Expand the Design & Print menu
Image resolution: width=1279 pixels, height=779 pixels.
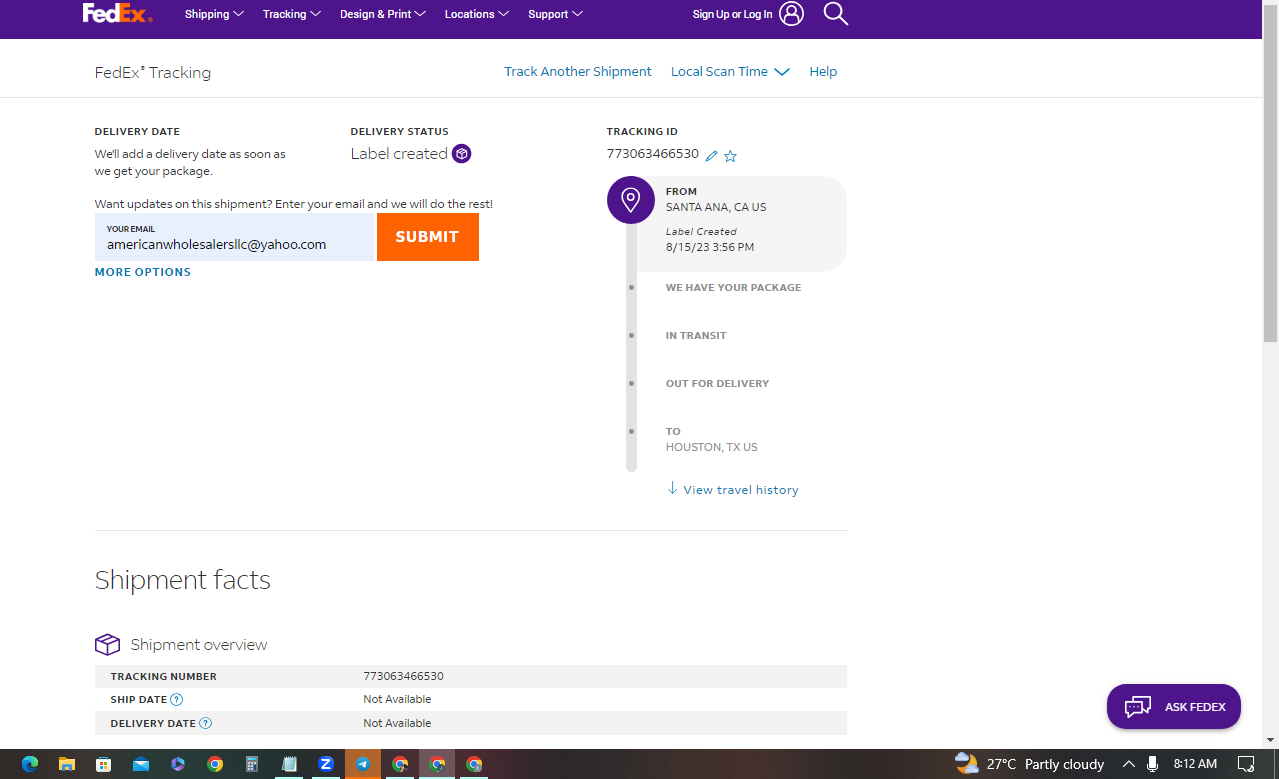click(x=383, y=14)
